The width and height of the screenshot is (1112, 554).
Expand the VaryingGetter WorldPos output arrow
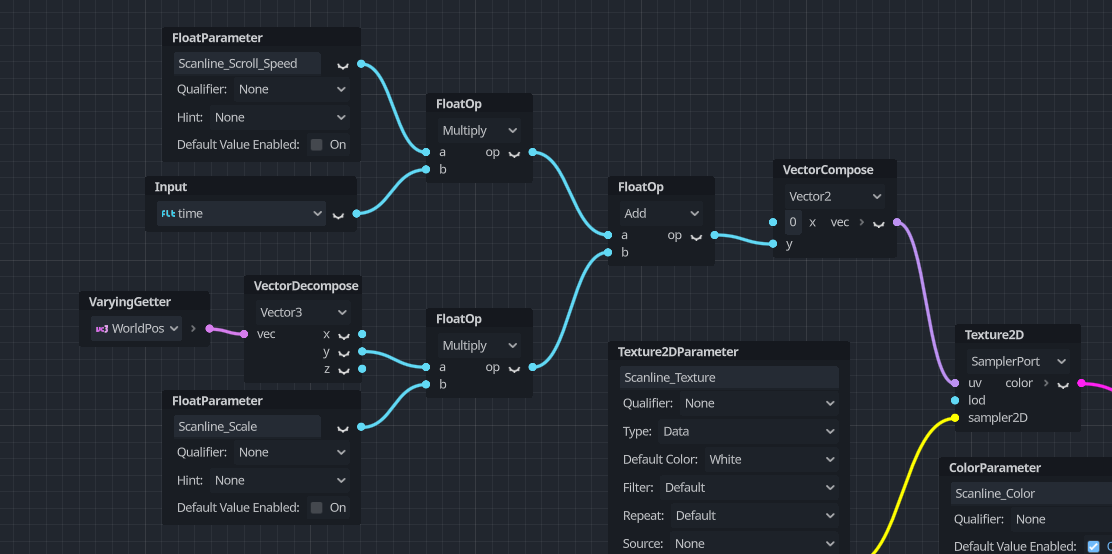pyautogui.click(x=193, y=328)
